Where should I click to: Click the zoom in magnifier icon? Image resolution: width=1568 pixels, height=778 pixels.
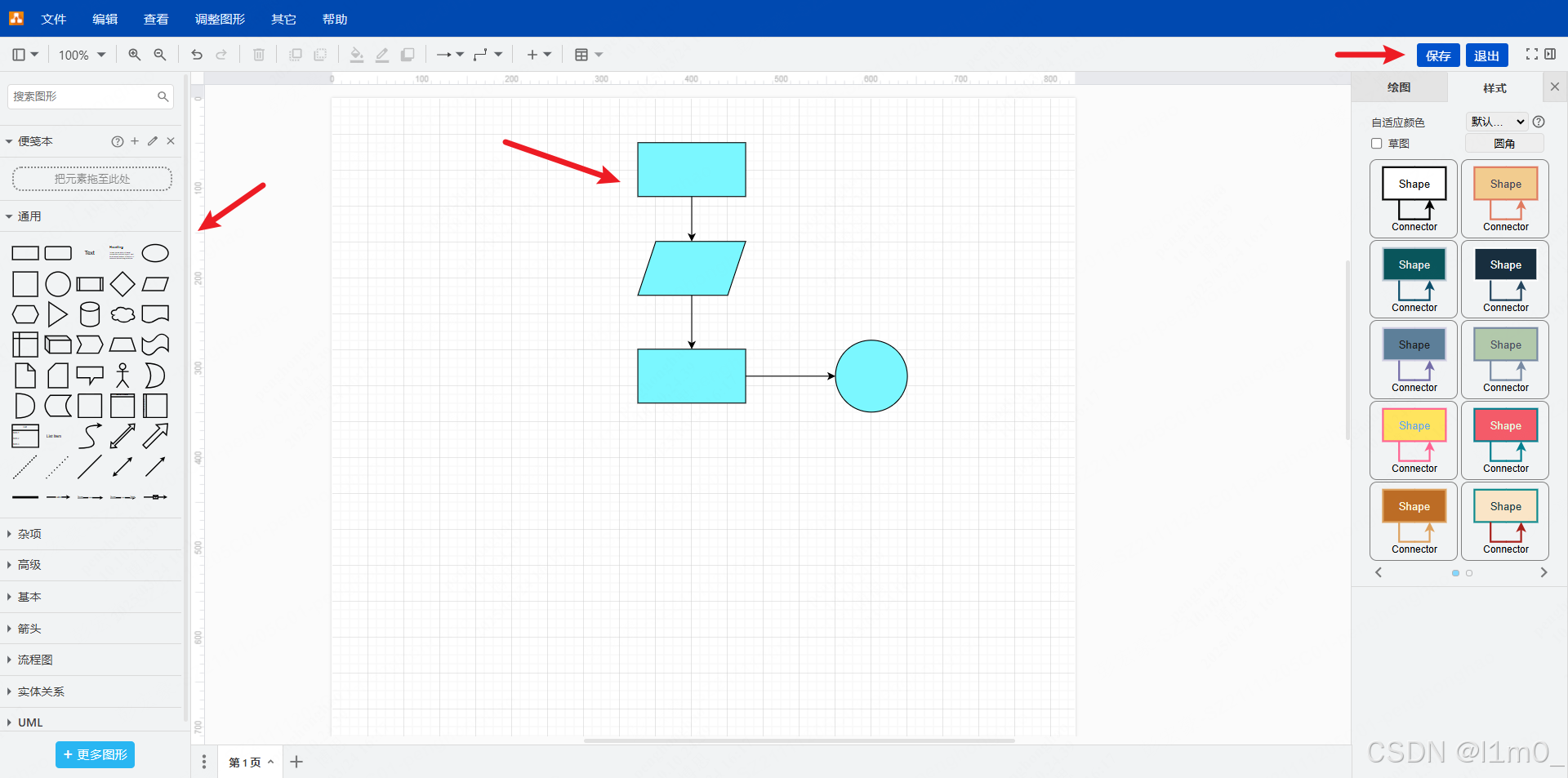click(x=135, y=55)
